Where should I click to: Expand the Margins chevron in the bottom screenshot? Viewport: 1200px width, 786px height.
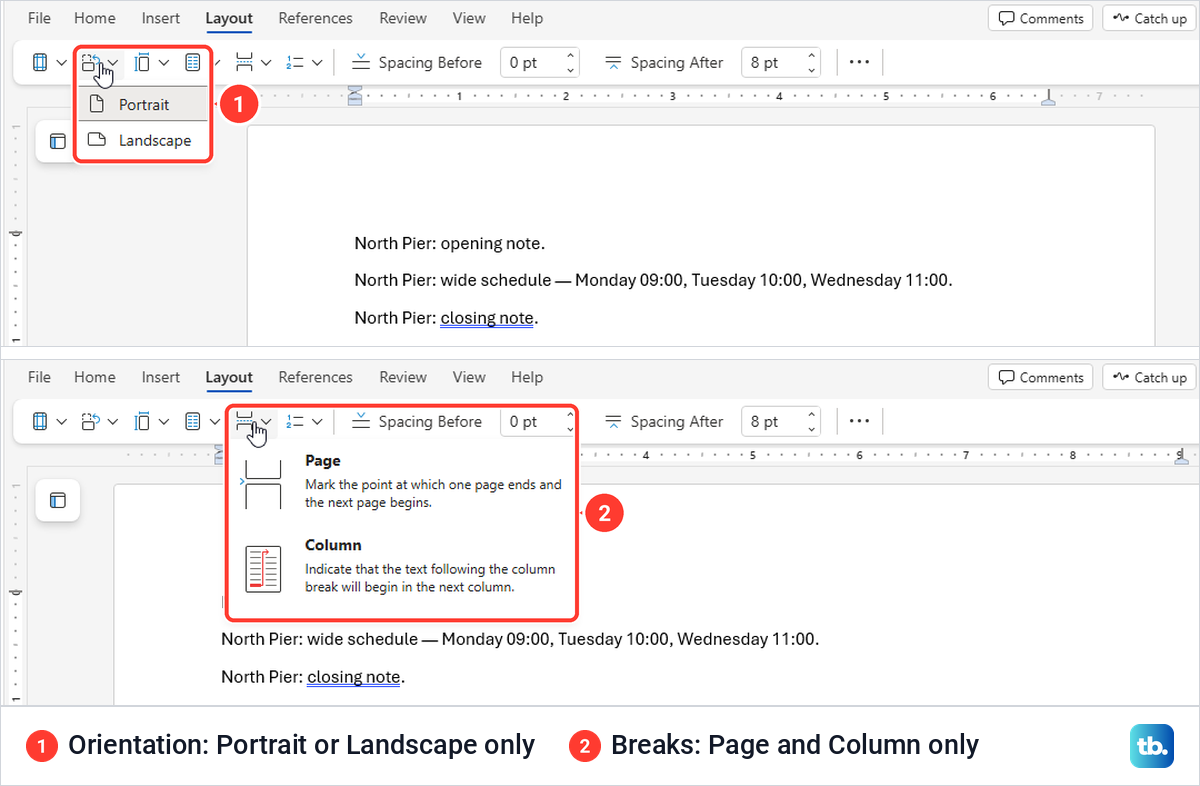[62, 422]
